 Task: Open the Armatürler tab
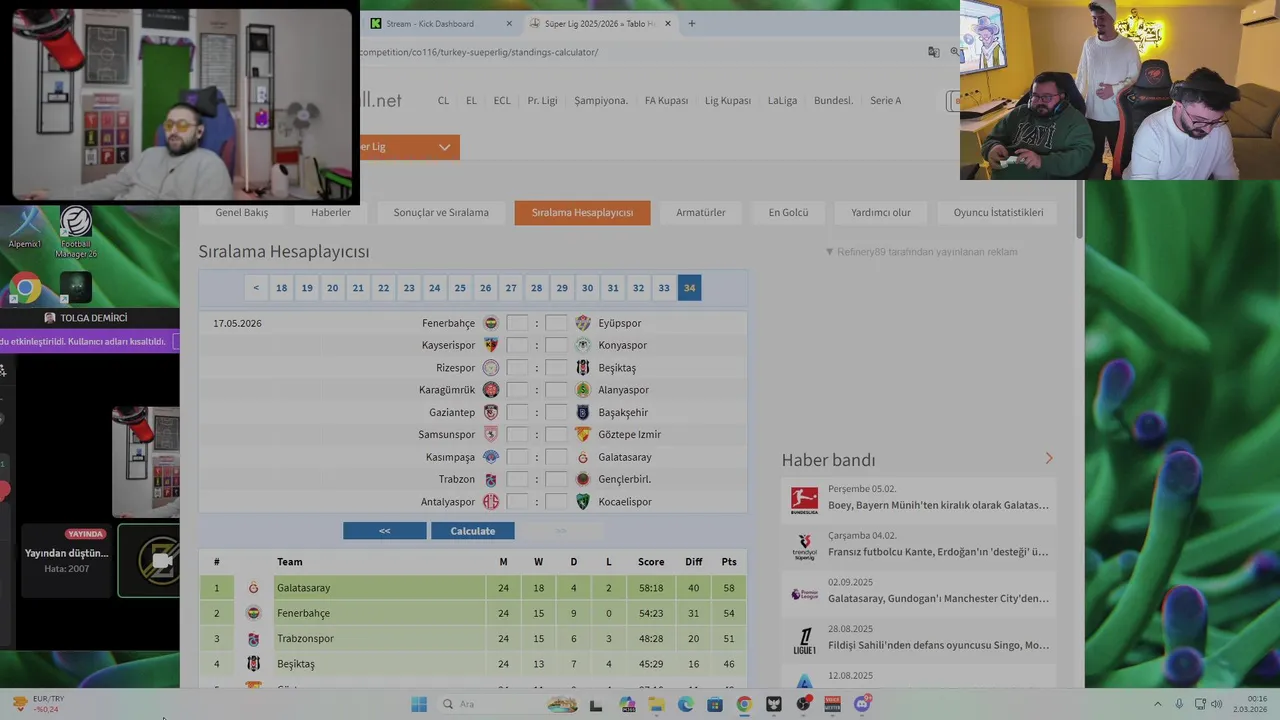point(701,212)
